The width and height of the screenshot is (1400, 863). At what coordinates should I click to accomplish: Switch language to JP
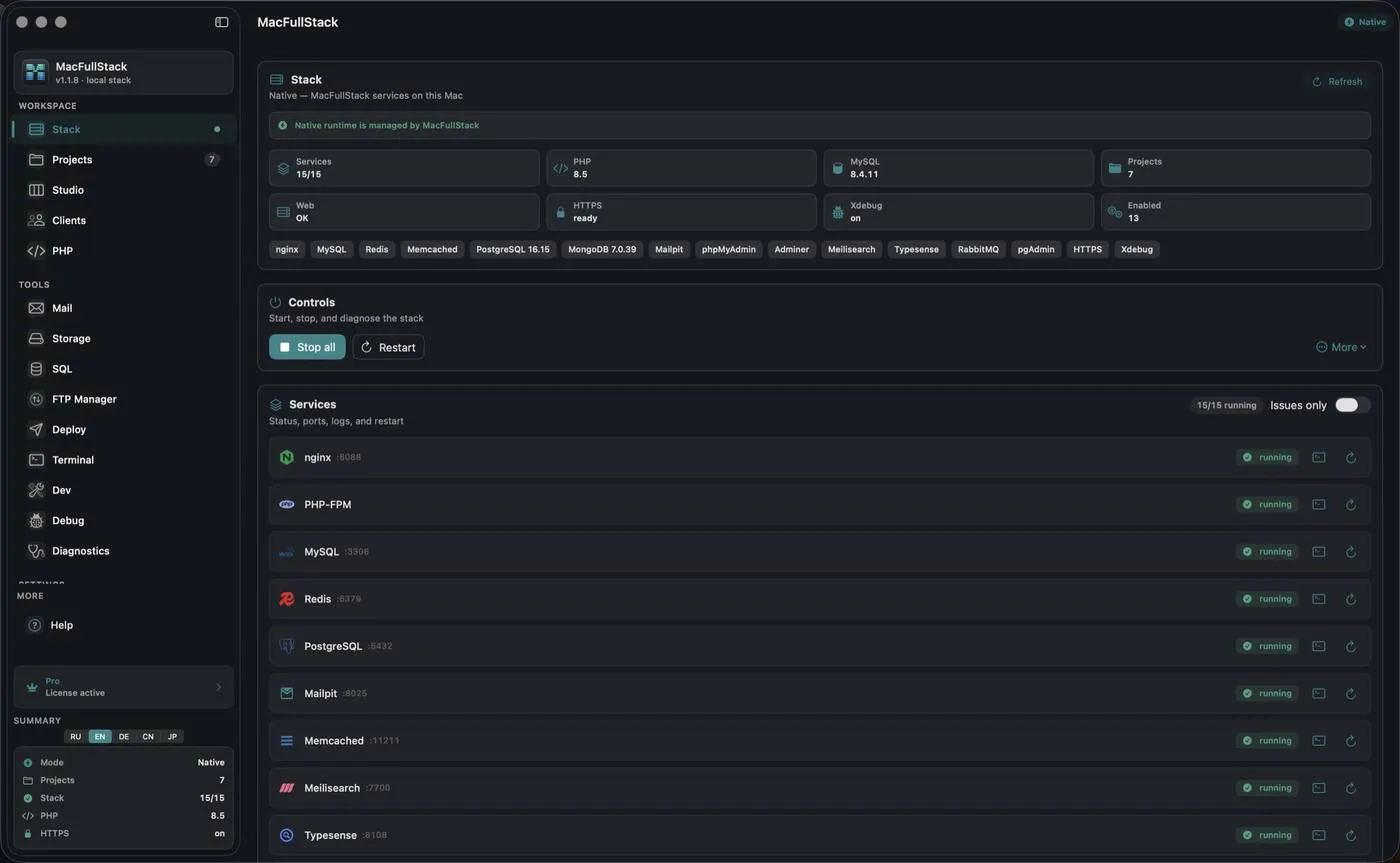[172, 737]
